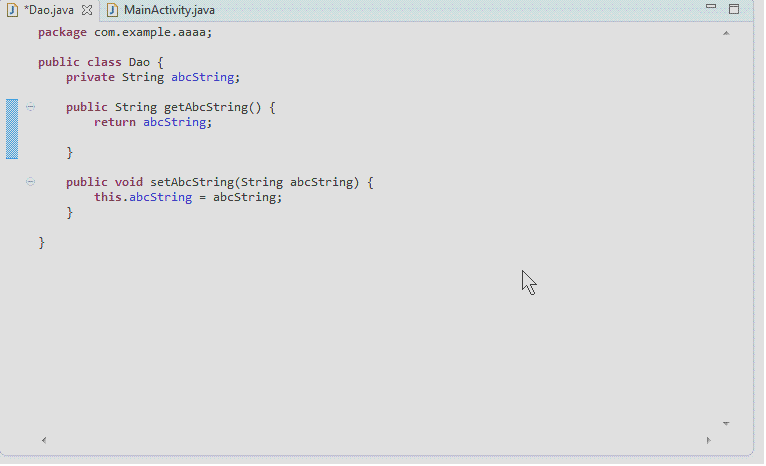Click the Java file icon on MainActivity.java tab
The height and width of the screenshot is (466, 766).
click(112, 10)
